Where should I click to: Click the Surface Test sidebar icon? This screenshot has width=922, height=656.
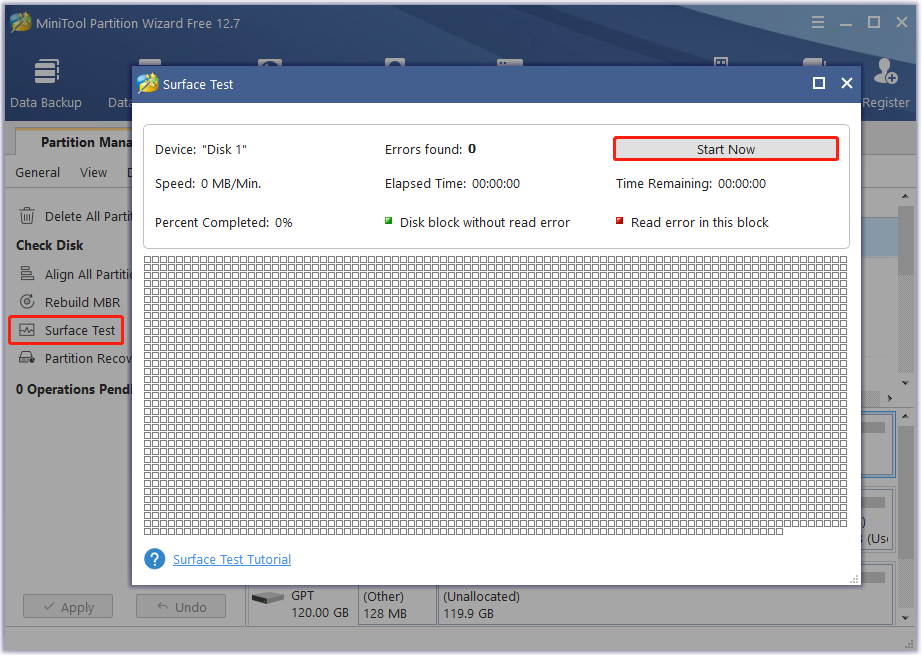(x=27, y=330)
